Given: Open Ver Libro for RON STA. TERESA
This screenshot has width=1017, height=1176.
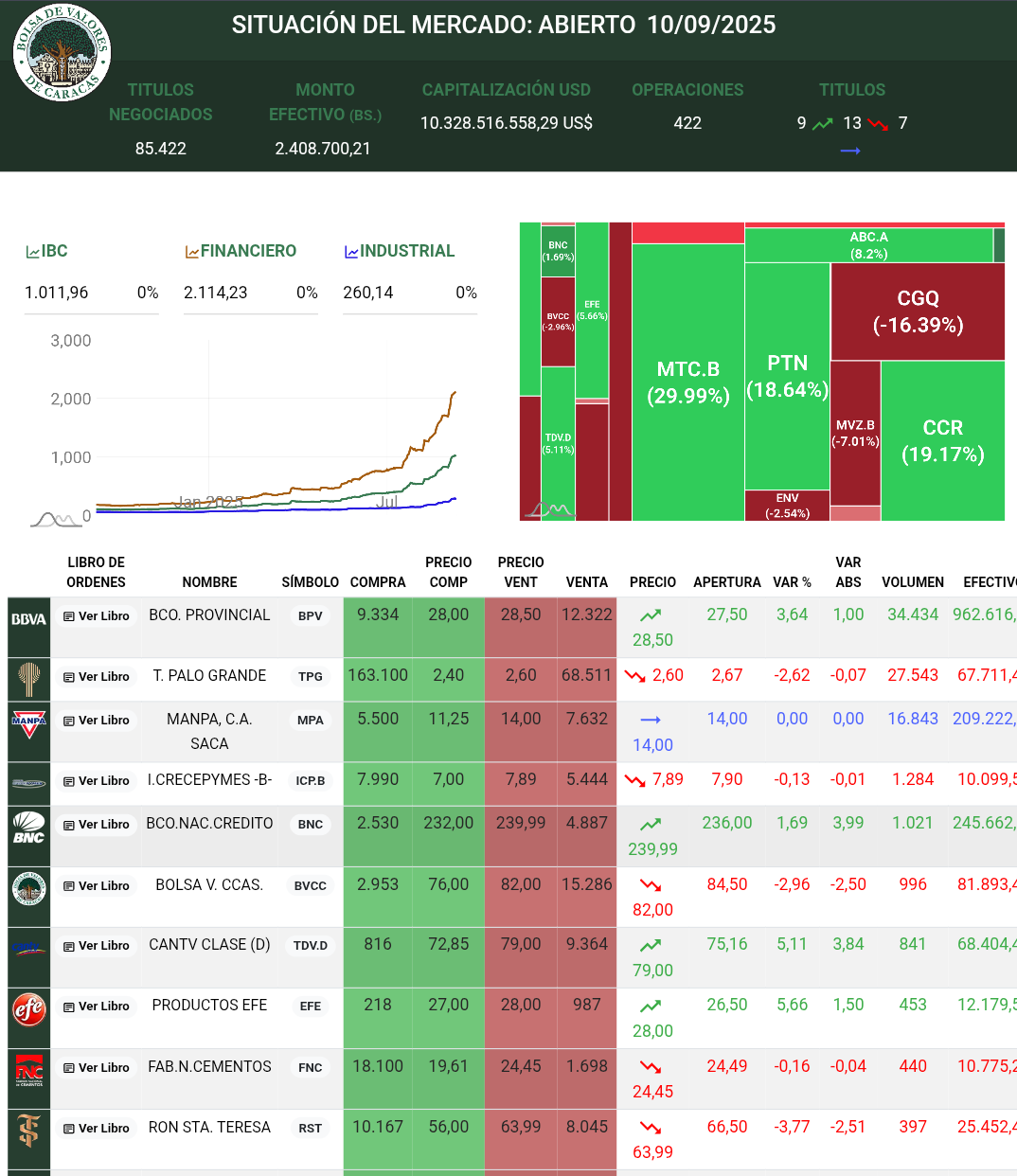Looking at the screenshot, I should pyautogui.click(x=97, y=1129).
